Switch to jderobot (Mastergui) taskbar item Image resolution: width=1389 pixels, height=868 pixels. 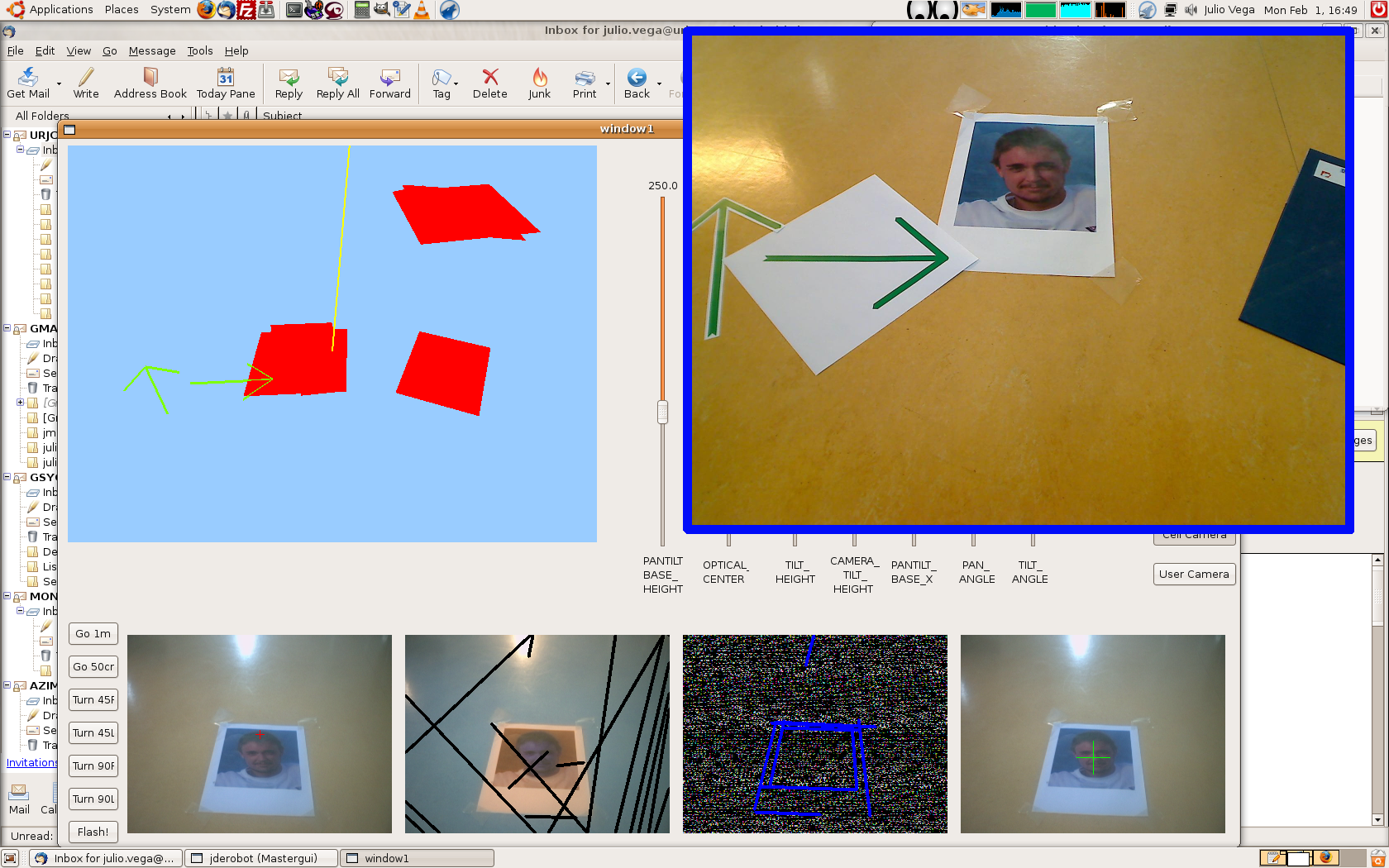click(x=262, y=858)
